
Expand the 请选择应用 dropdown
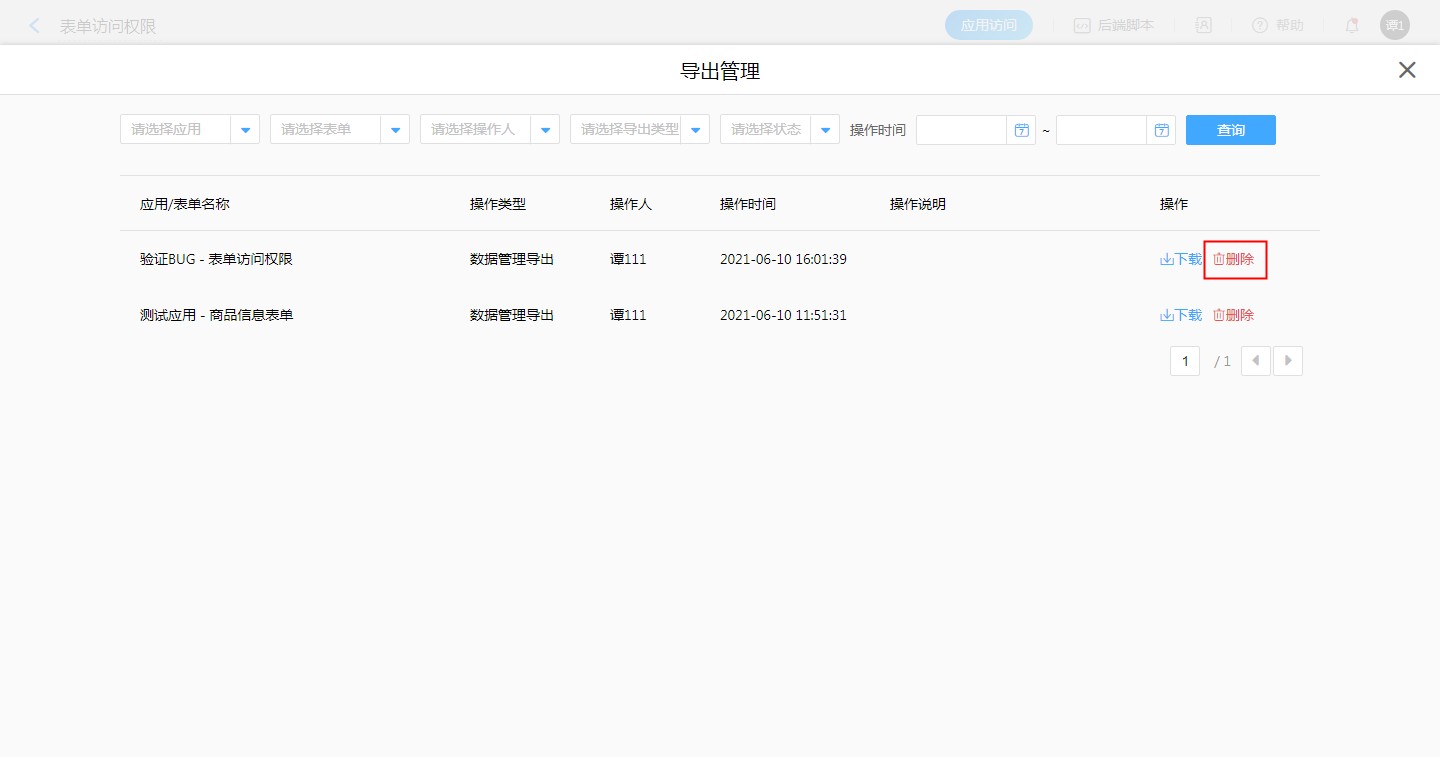tap(245, 130)
